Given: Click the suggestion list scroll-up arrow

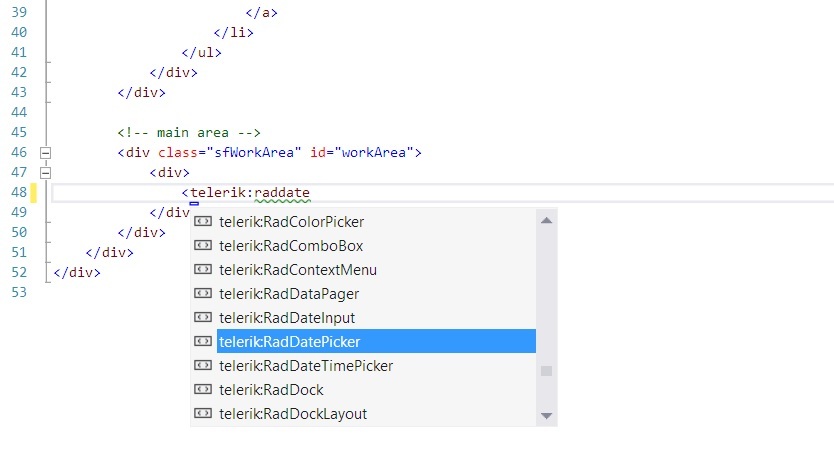Looking at the screenshot, I should click(x=546, y=220).
